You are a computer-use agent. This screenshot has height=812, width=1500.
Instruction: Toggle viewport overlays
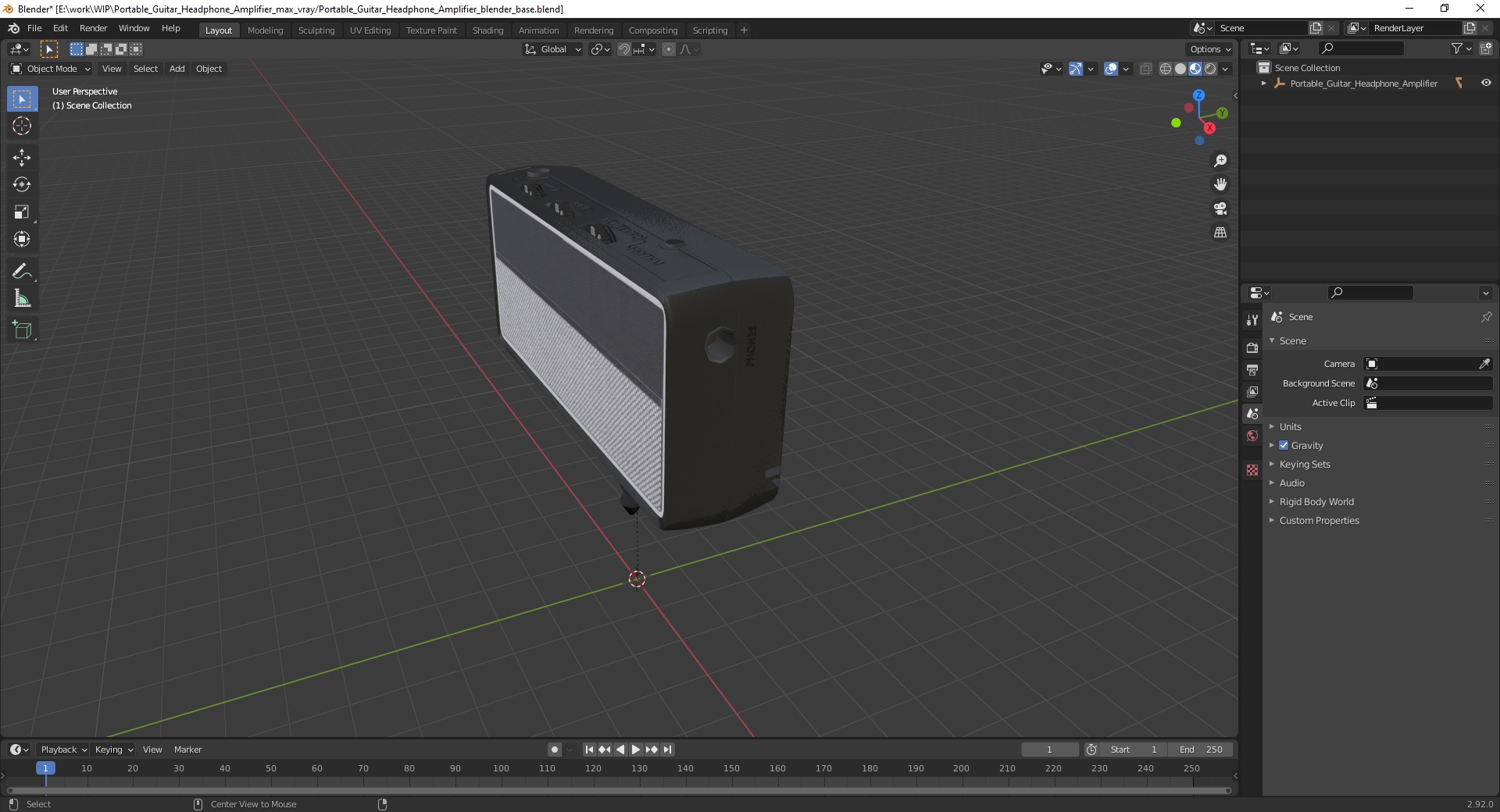coord(1111,69)
